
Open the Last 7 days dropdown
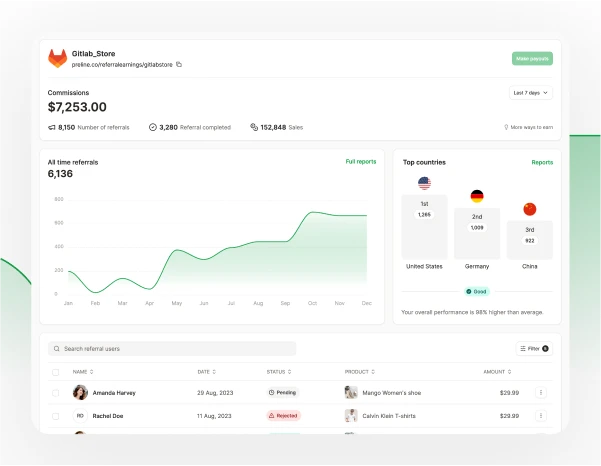click(x=531, y=93)
